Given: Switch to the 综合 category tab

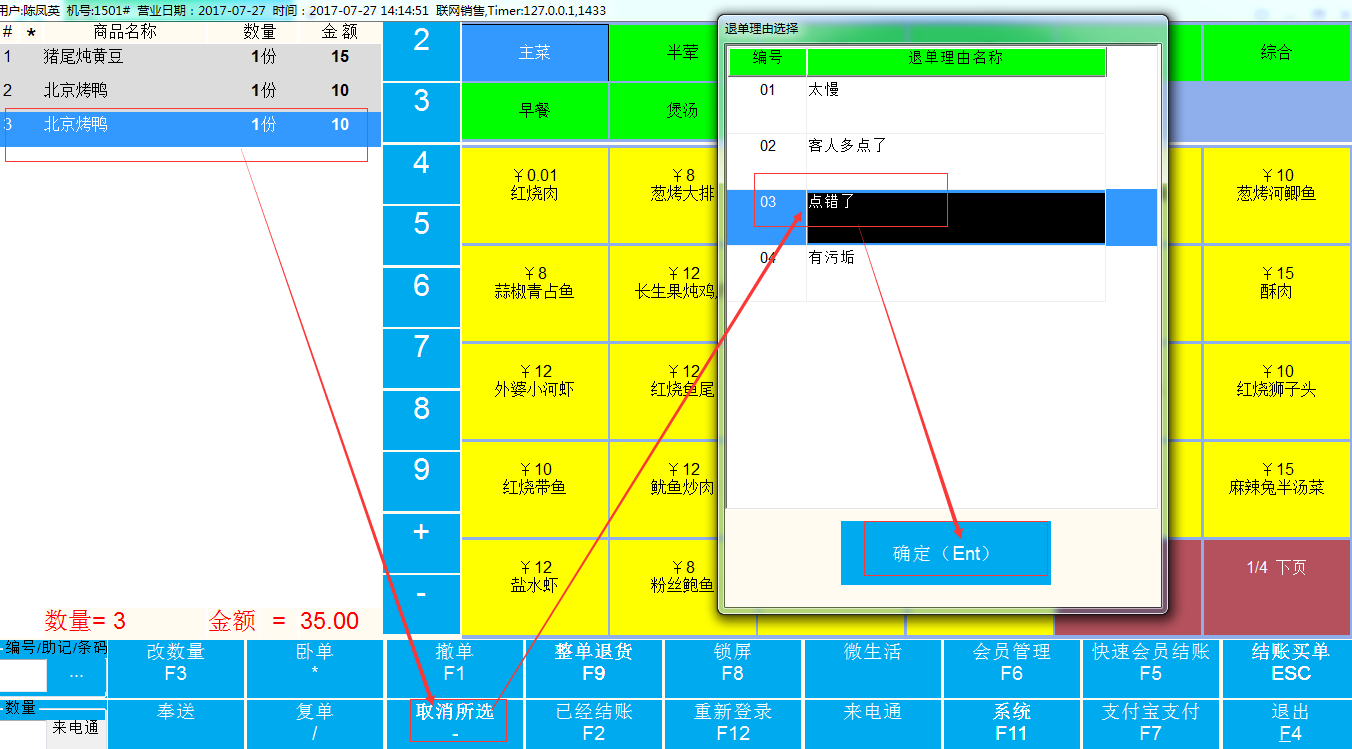Looking at the screenshot, I should 1276,53.
